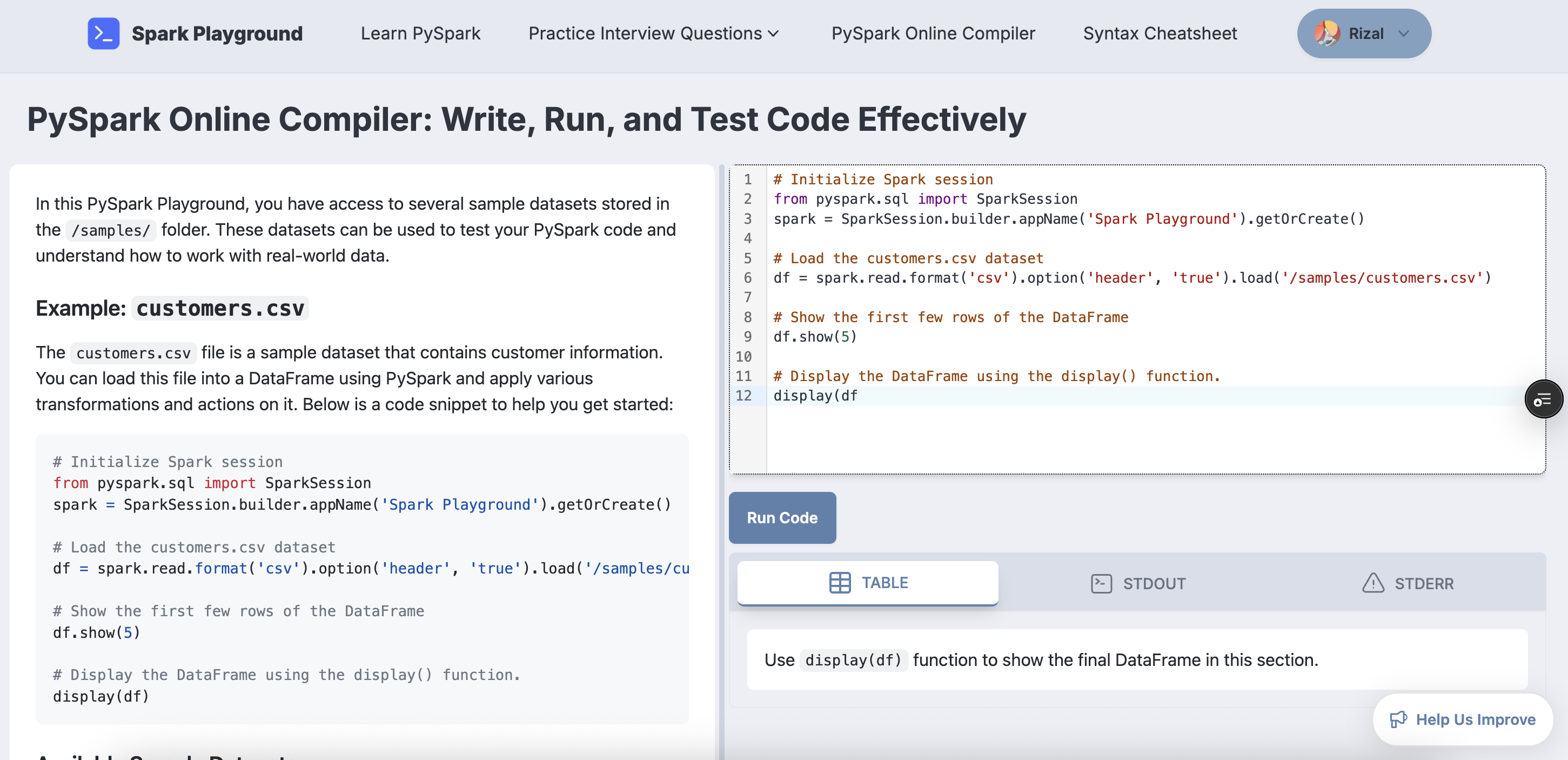The height and width of the screenshot is (760, 1568).
Task: Click display(df) in the sample code snippet
Action: pos(101,696)
